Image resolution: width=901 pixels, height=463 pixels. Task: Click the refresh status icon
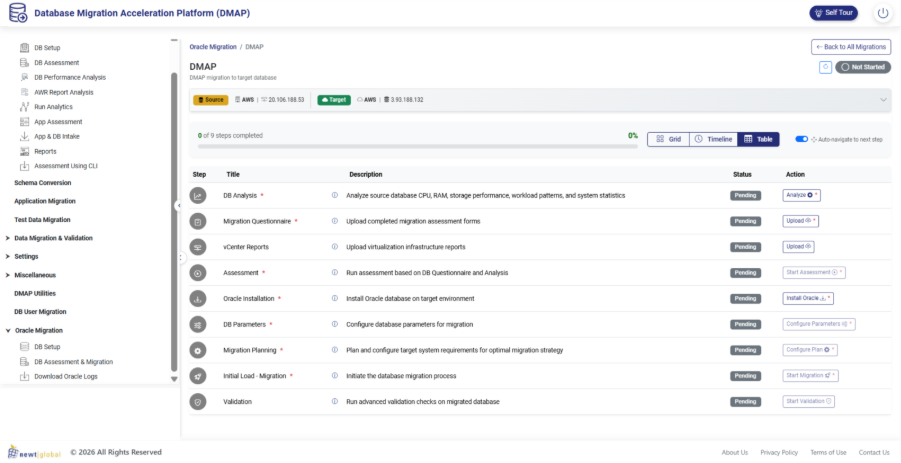(825, 67)
